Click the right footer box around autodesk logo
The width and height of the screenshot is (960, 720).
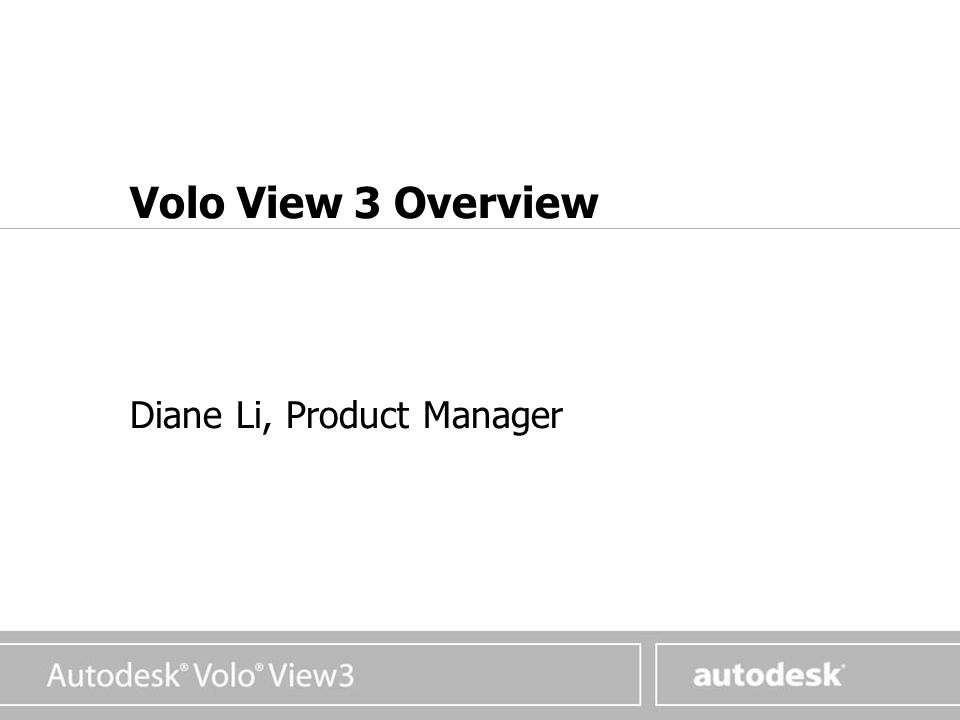pos(808,674)
